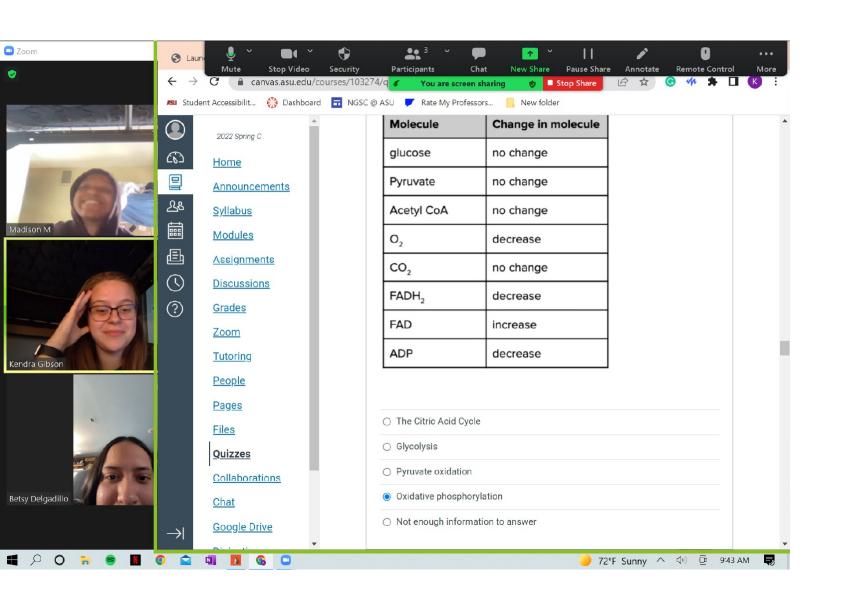Viewport: 842px width, 595px height.
Task: Click course menu scrollbar down arrow
Action: [314, 543]
